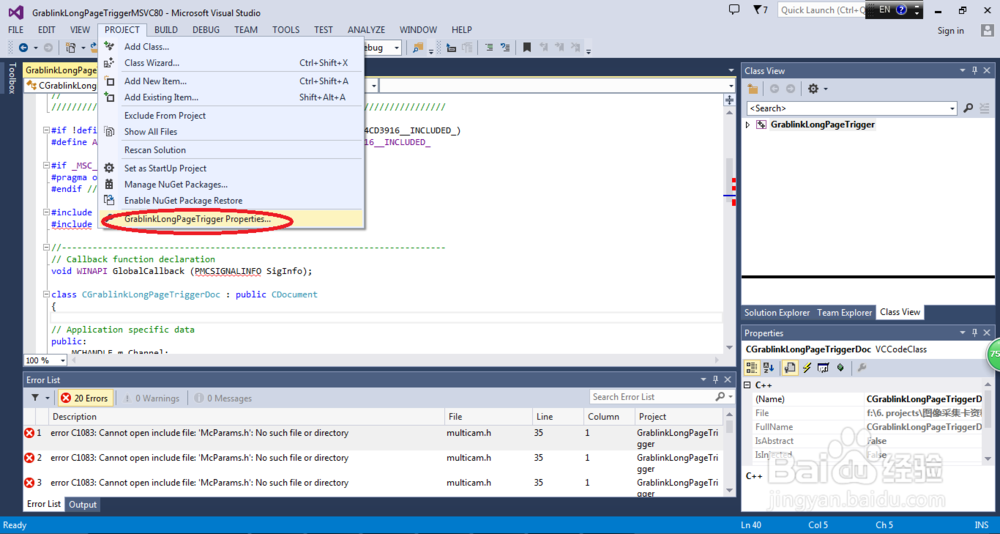1000x534 pixels.
Task: Collapse the class CGrablinkLongPageTriggerDoc code region
Action: (x=46, y=295)
